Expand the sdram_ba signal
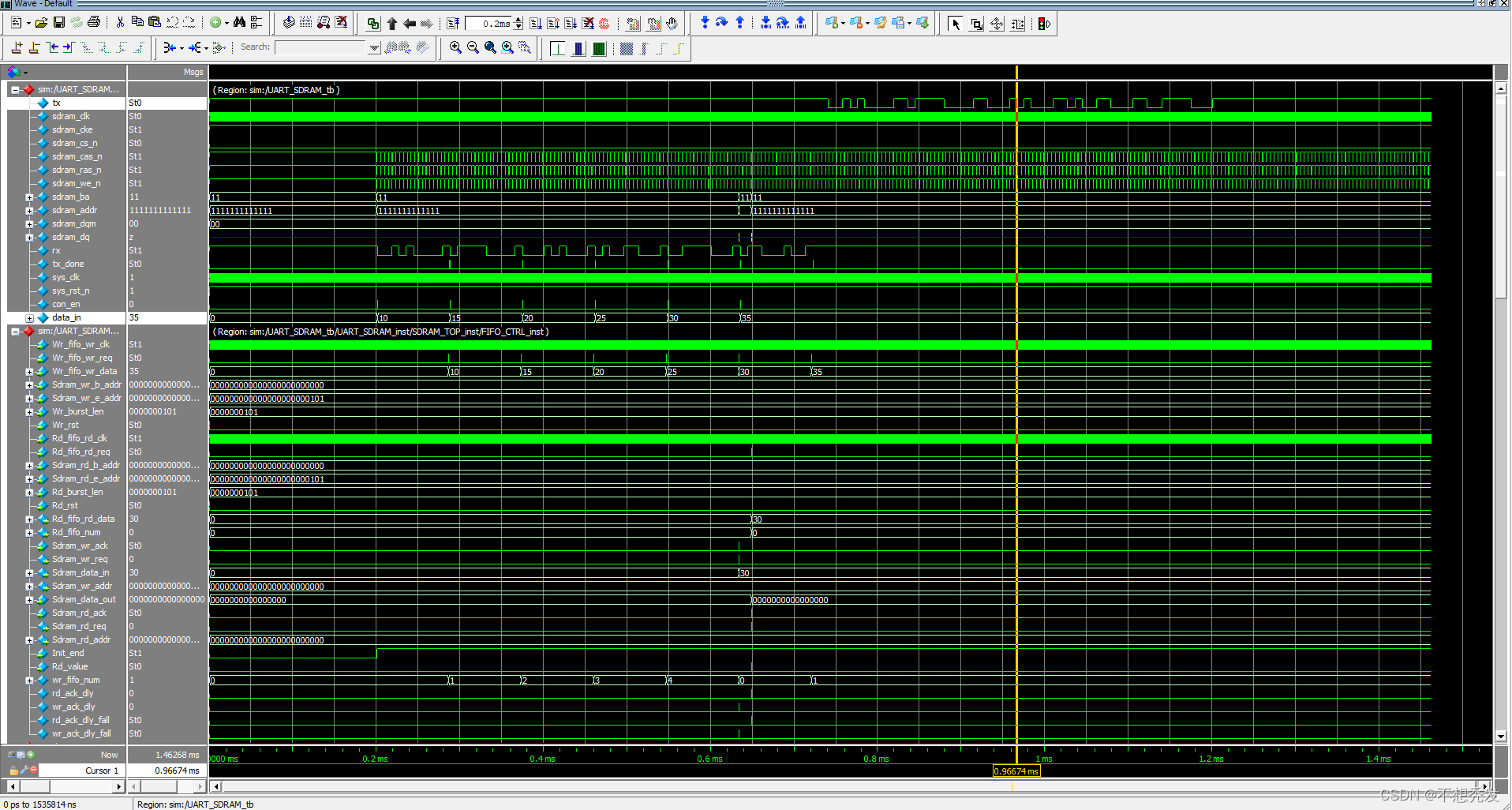 click(x=29, y=197)
